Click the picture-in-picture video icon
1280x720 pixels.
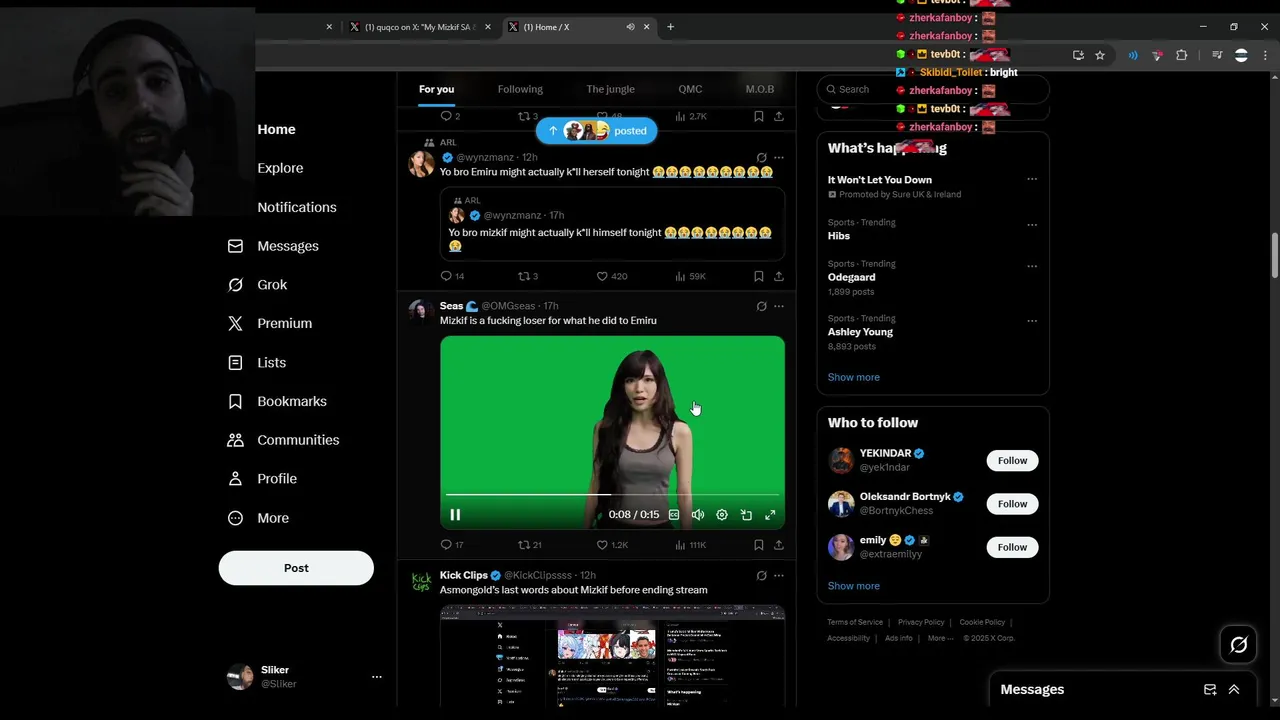click(x=746, y=515)
